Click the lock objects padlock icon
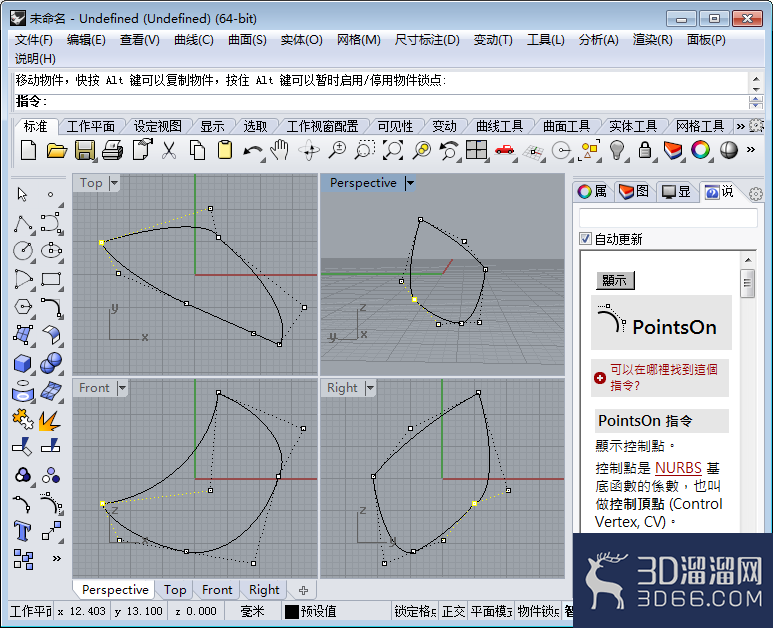 pos(644,150)
